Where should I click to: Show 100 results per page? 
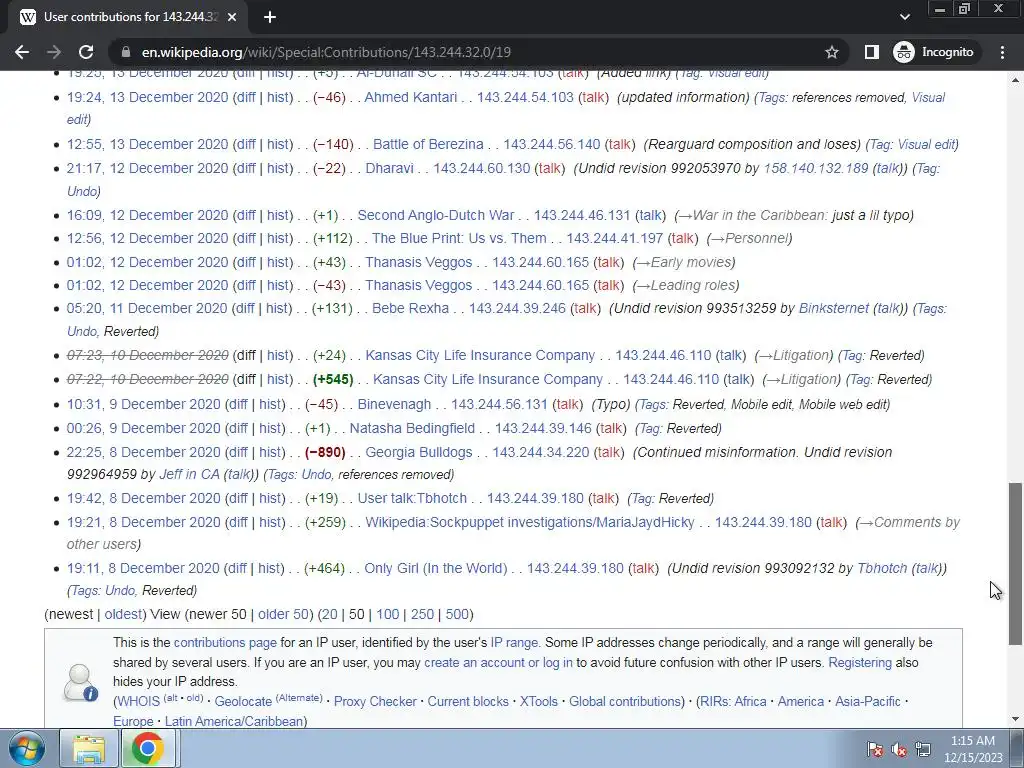387,615
